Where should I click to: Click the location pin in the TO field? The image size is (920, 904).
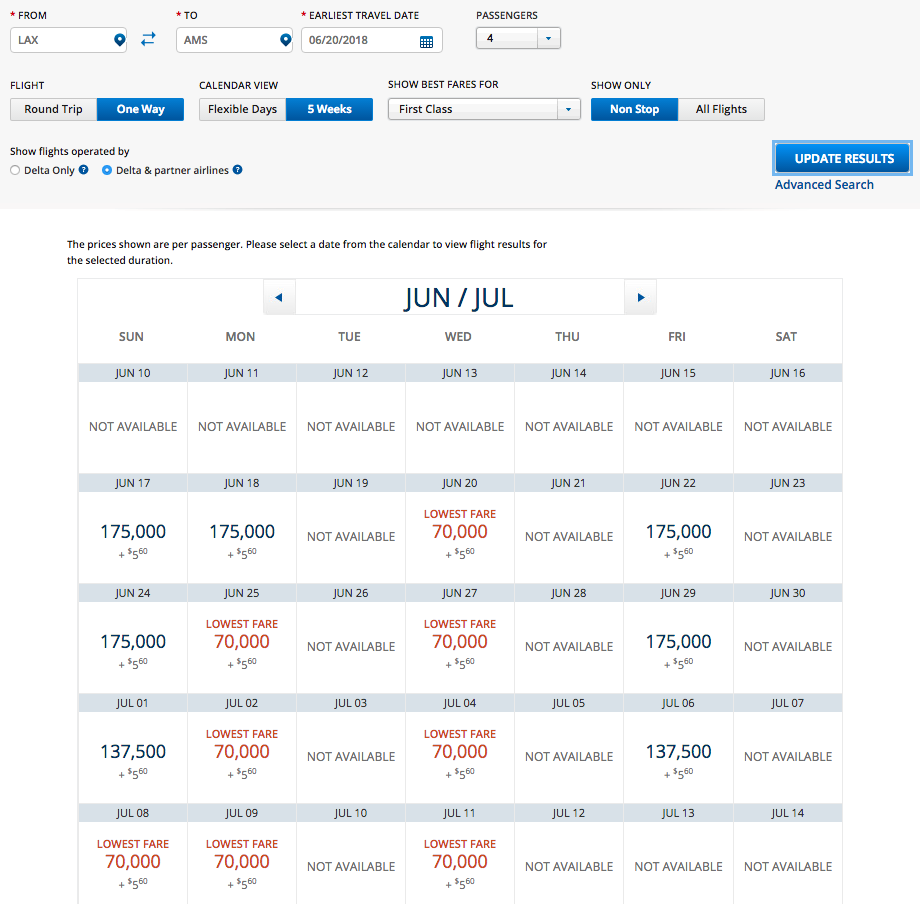tap(285, 40)
